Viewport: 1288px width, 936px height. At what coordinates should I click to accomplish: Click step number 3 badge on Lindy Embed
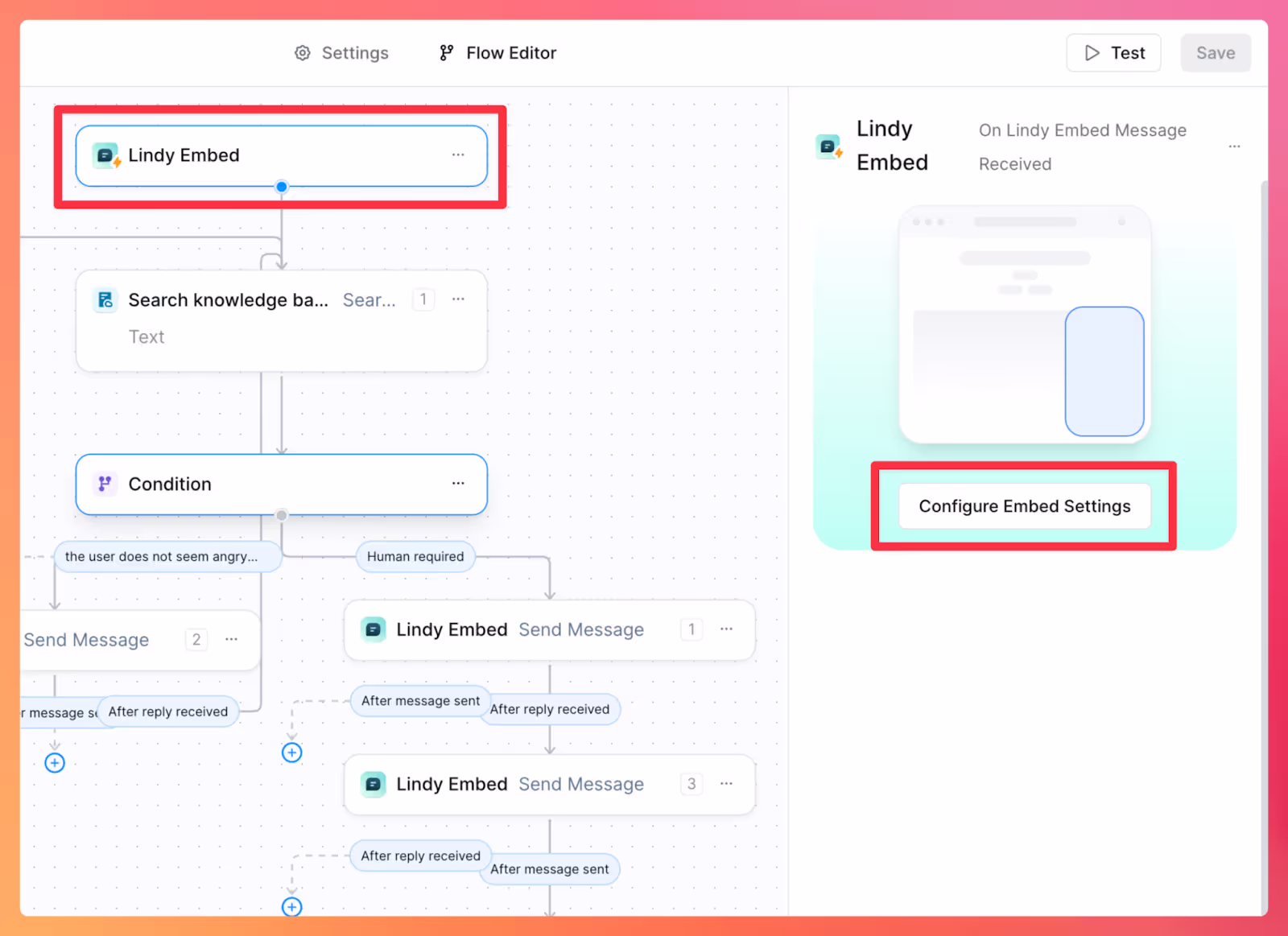click(691, 784)
